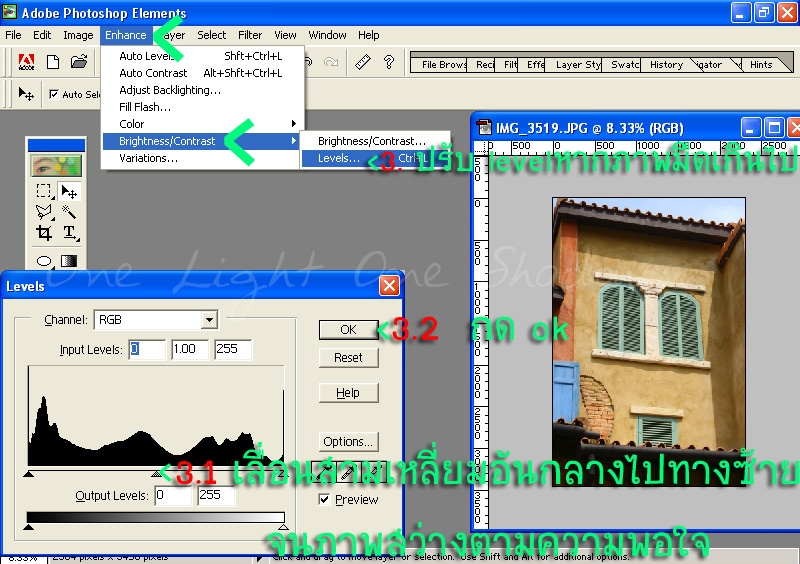Click Help button in Levels dialog

click(x=348, y=393)
